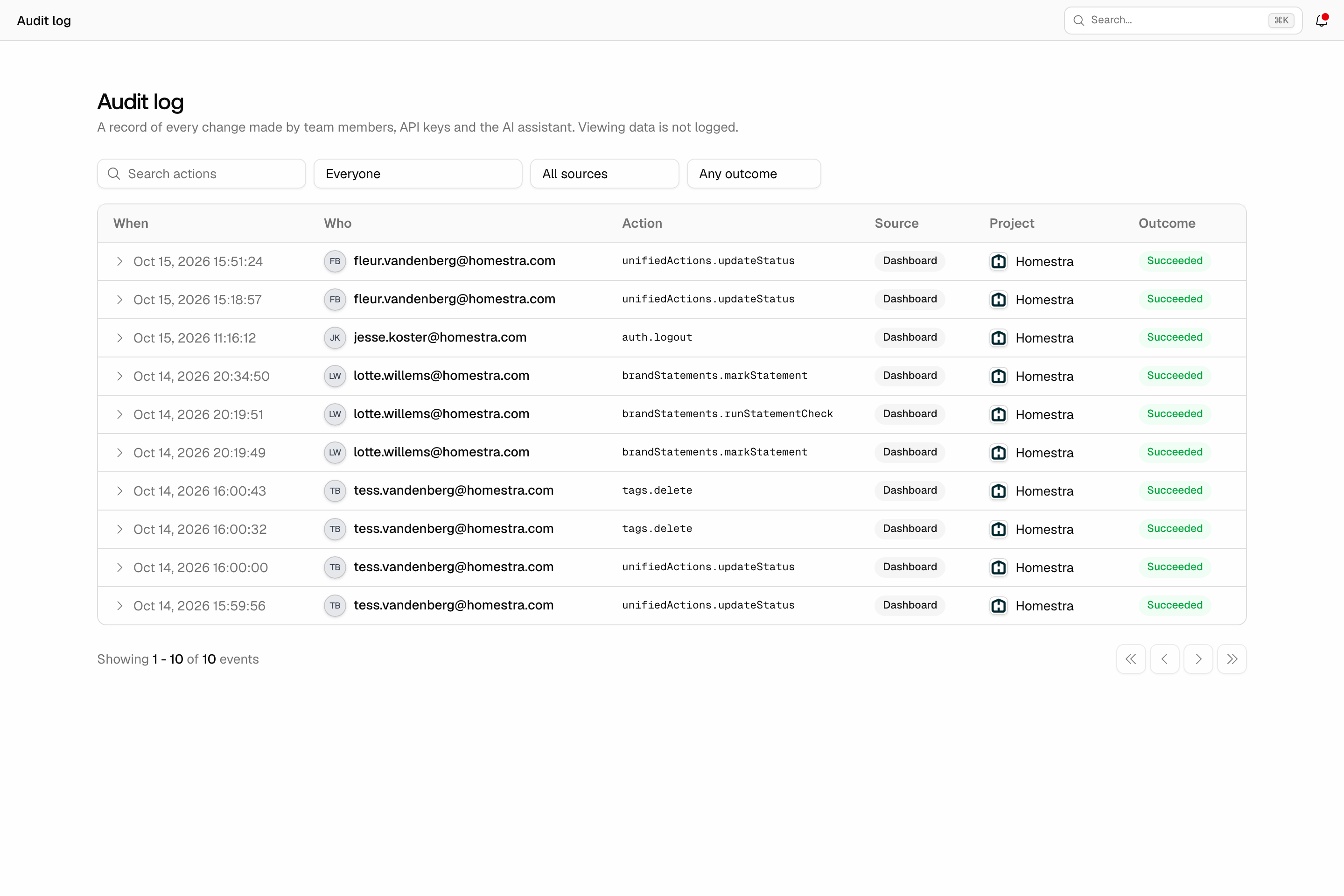Go to the next page of events

coord(1198,659)
